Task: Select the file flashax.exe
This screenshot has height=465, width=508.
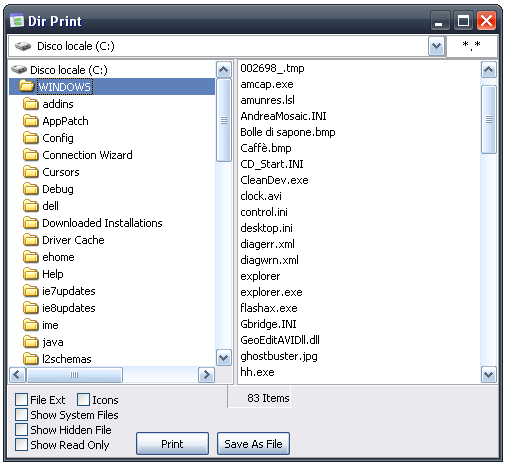Action: (269, 308)
